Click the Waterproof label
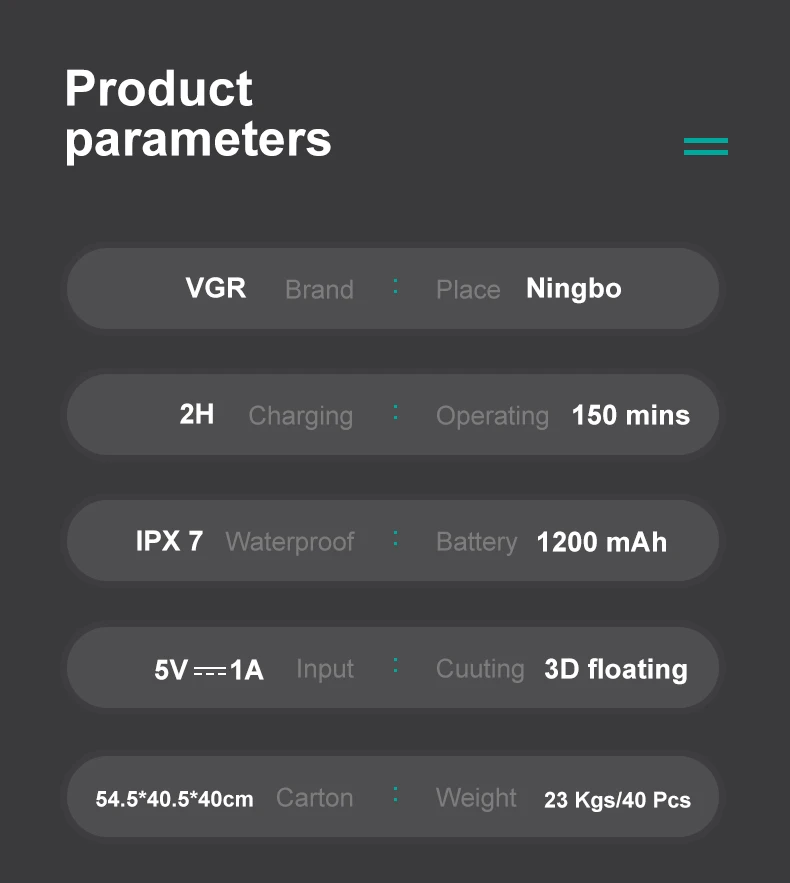Viewport: 790px width, 883px height. click(289, 542)
